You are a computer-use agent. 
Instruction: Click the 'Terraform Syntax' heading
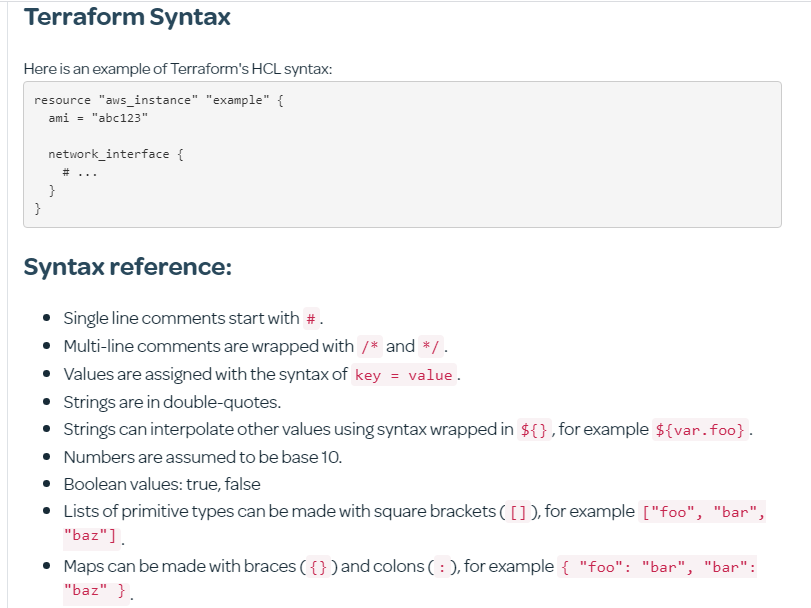coord(127,17)
